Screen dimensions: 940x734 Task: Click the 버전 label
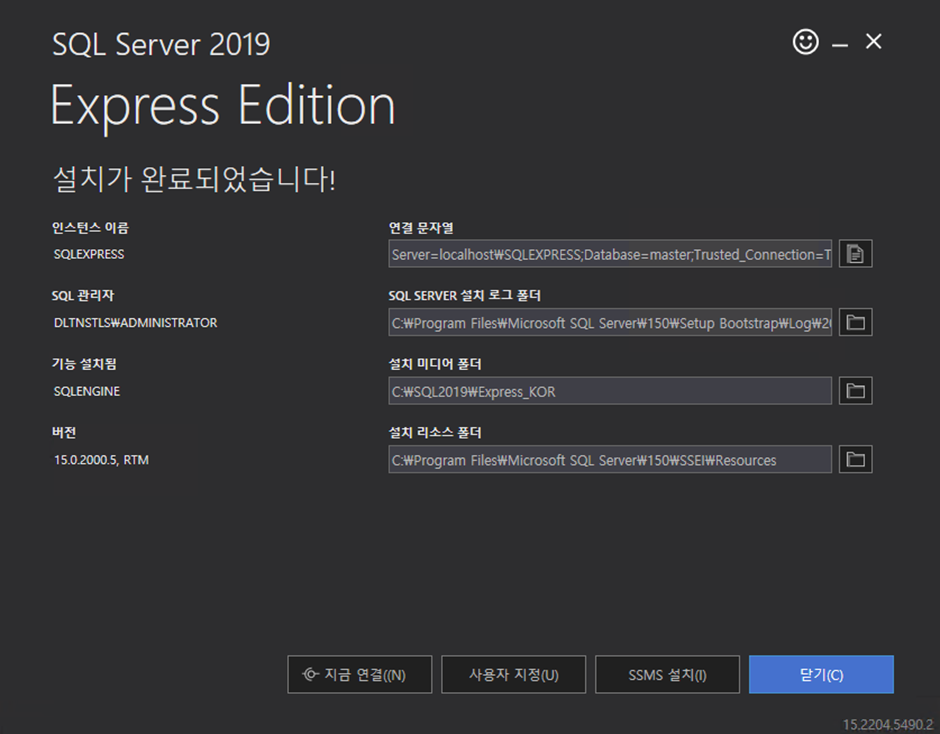(x=64, y=432)
